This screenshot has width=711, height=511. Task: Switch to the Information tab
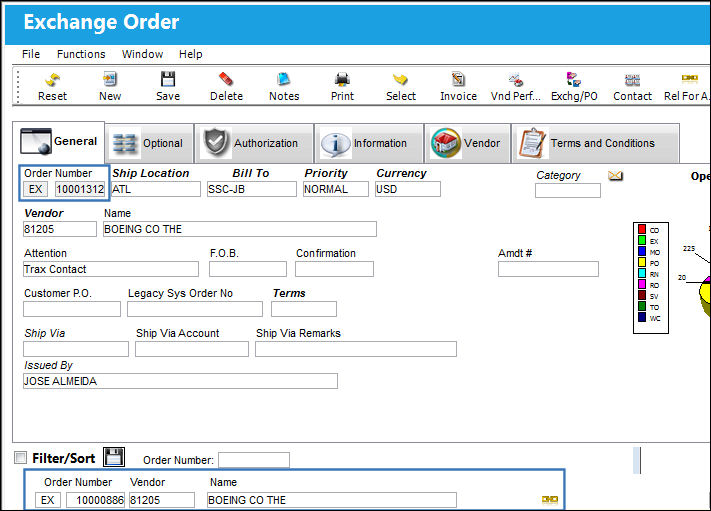pyautogui.click(x=369, y=143)
